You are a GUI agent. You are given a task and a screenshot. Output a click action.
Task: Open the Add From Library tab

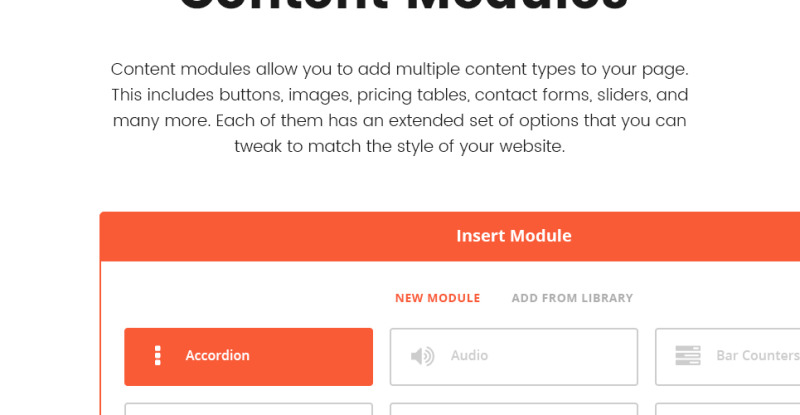coord(572,298)
